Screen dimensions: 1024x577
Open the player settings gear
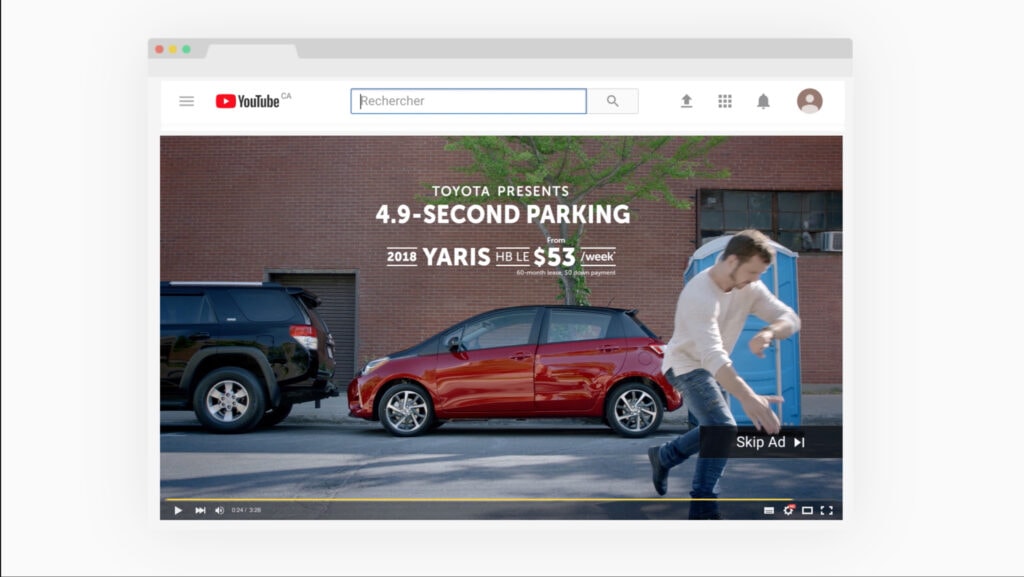(x=788, y=510)
